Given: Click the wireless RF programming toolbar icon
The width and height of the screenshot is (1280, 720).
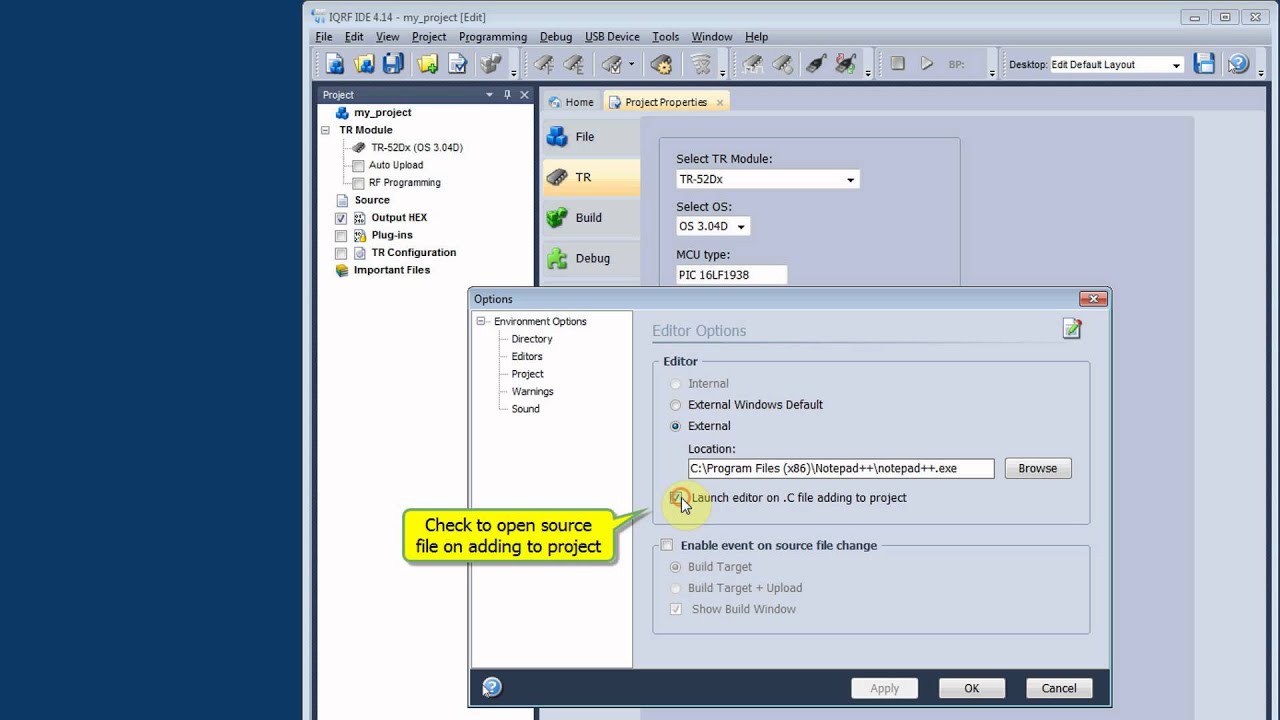Looking at the screenshot, I should (701, 64).
